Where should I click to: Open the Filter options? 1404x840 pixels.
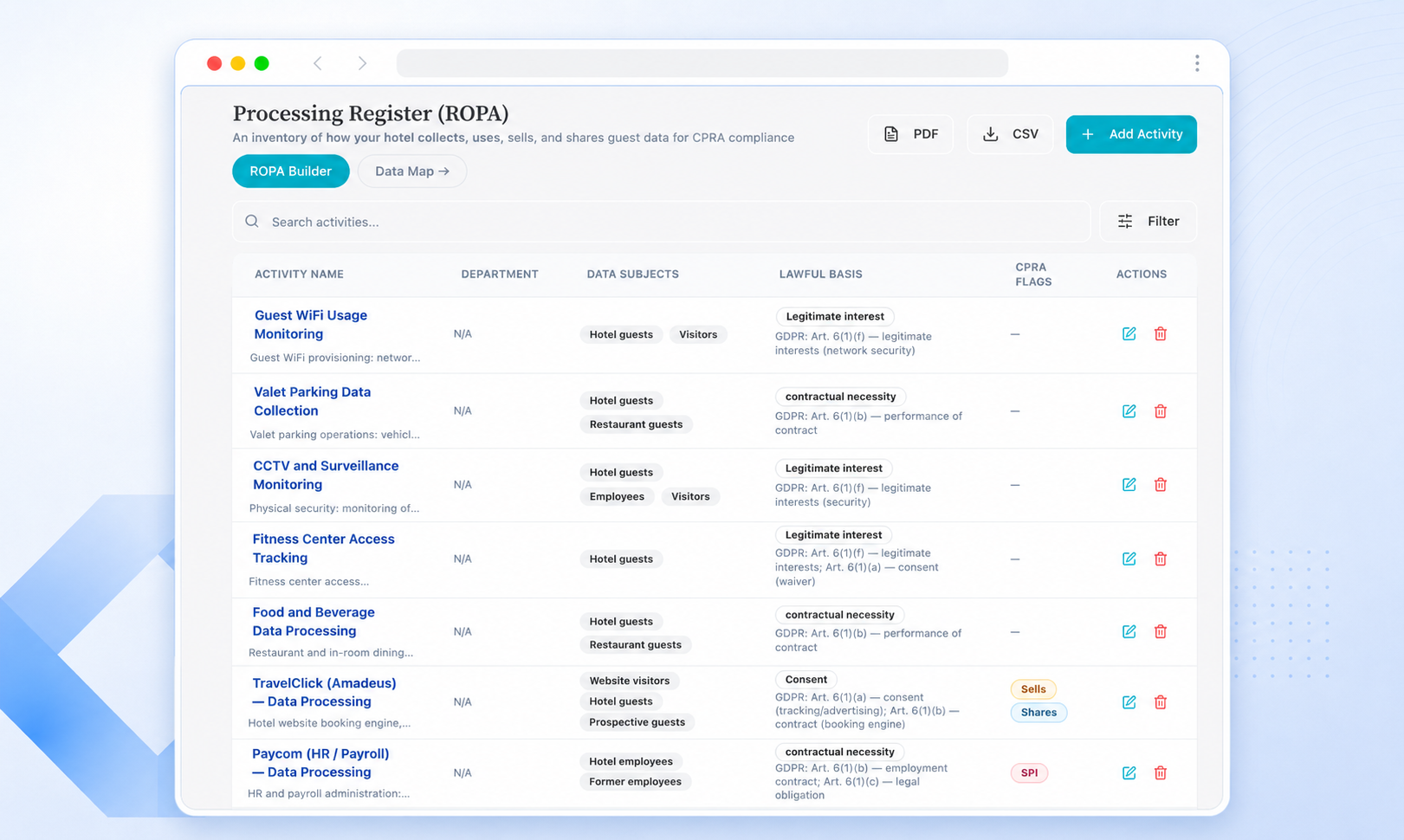(x=1148, y=222)
